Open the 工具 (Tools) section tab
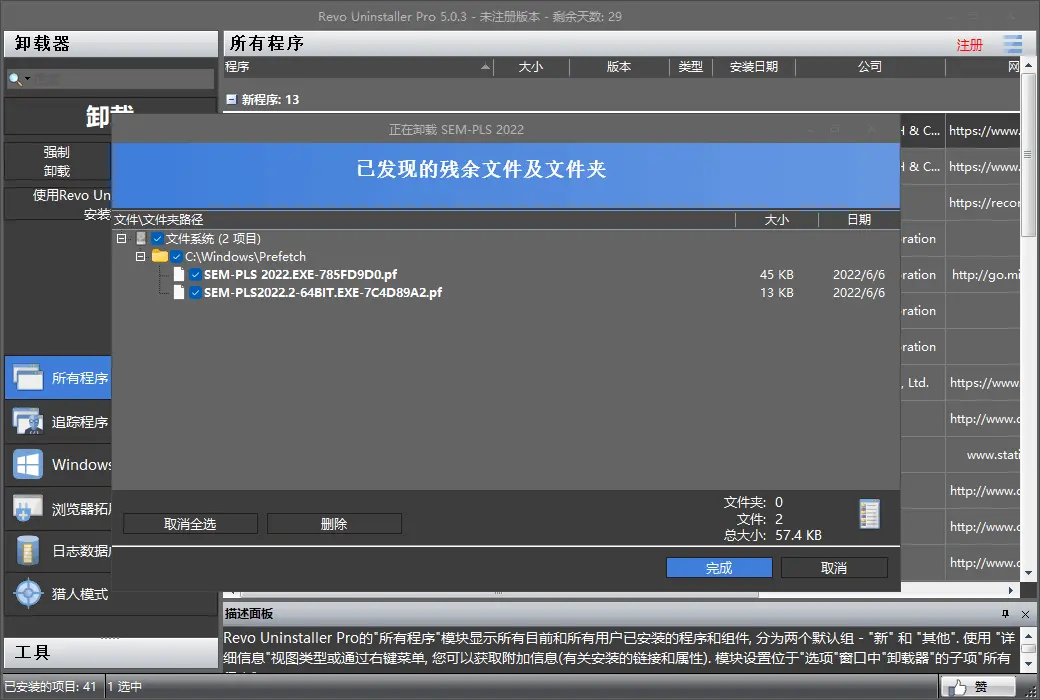Image resolution: width=1040 pixels, height=700 pixels. click(x=111, y=653)
